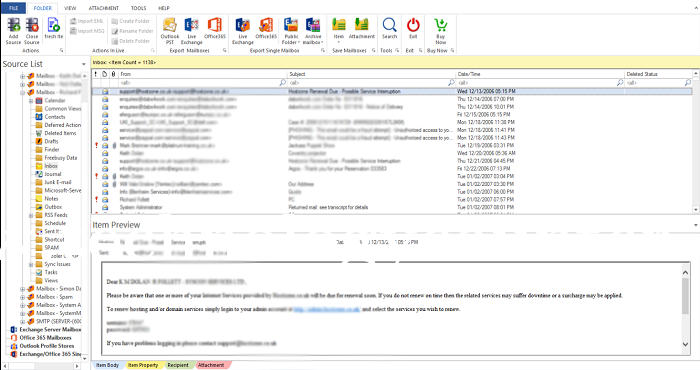
Task: Switch to the Attachment preview tab
Action: [211, 365]
